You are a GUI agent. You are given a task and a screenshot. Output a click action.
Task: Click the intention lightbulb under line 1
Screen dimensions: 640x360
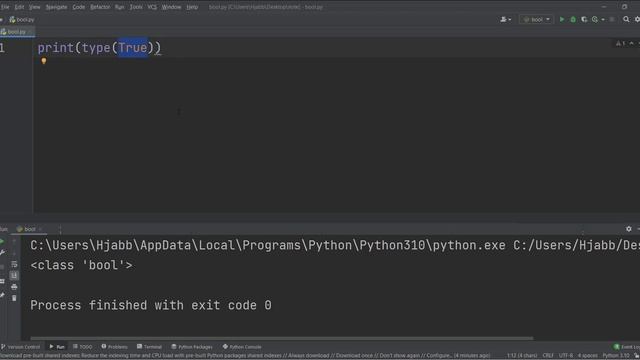click(44, 61)
